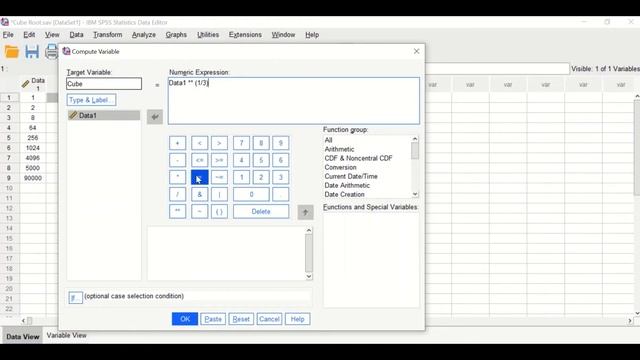Click the plus operator keypad button
This screenshot has height=360, width=640.
[177, 143]
